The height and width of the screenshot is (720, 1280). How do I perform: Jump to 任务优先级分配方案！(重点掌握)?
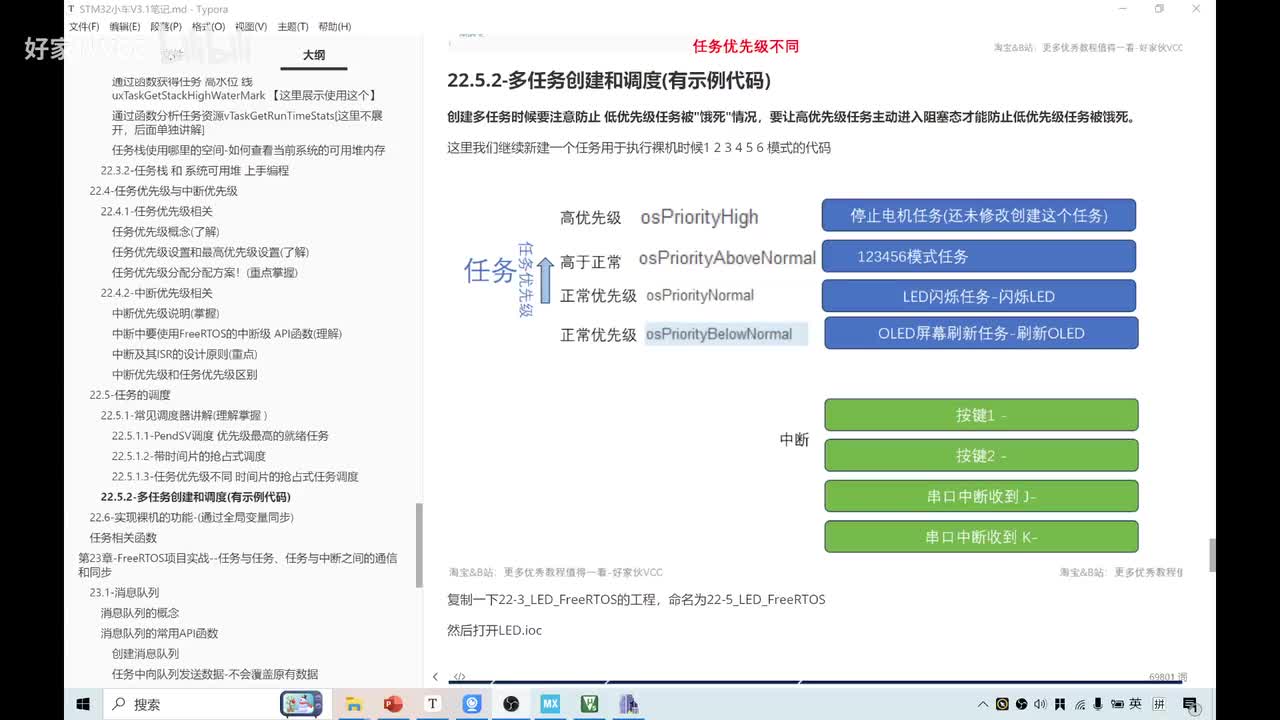205,272
